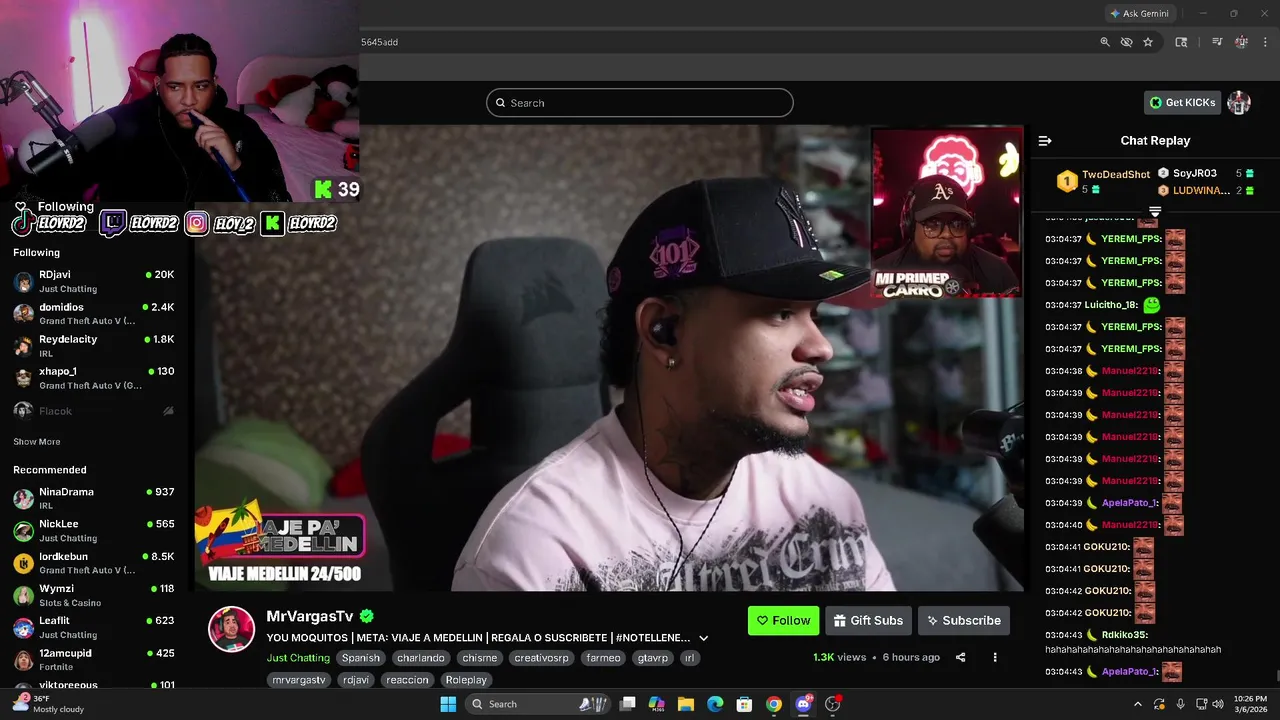Select the reaccion tag
1280x720 pixels.
[407, 680]
